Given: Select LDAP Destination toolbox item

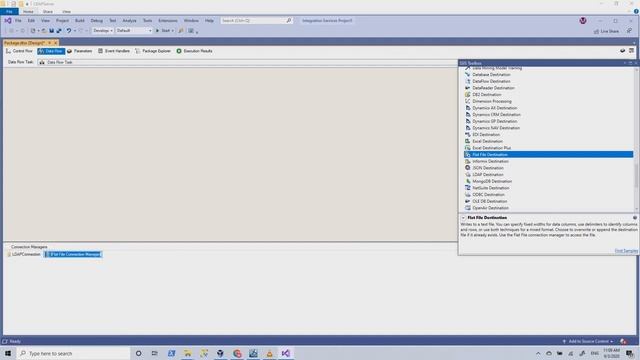Looking at the screenshot, I should point(488,175).
